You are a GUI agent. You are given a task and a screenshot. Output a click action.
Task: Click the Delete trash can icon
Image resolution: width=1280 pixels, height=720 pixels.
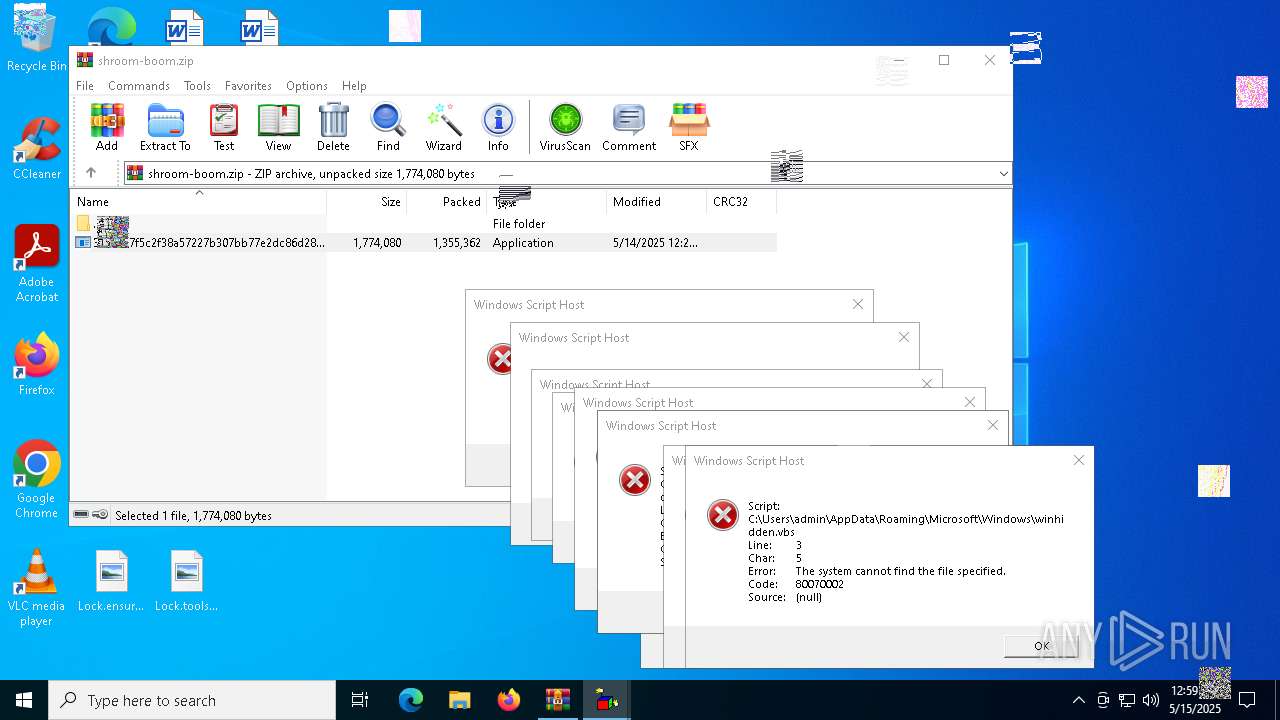[x=333, y=127]
